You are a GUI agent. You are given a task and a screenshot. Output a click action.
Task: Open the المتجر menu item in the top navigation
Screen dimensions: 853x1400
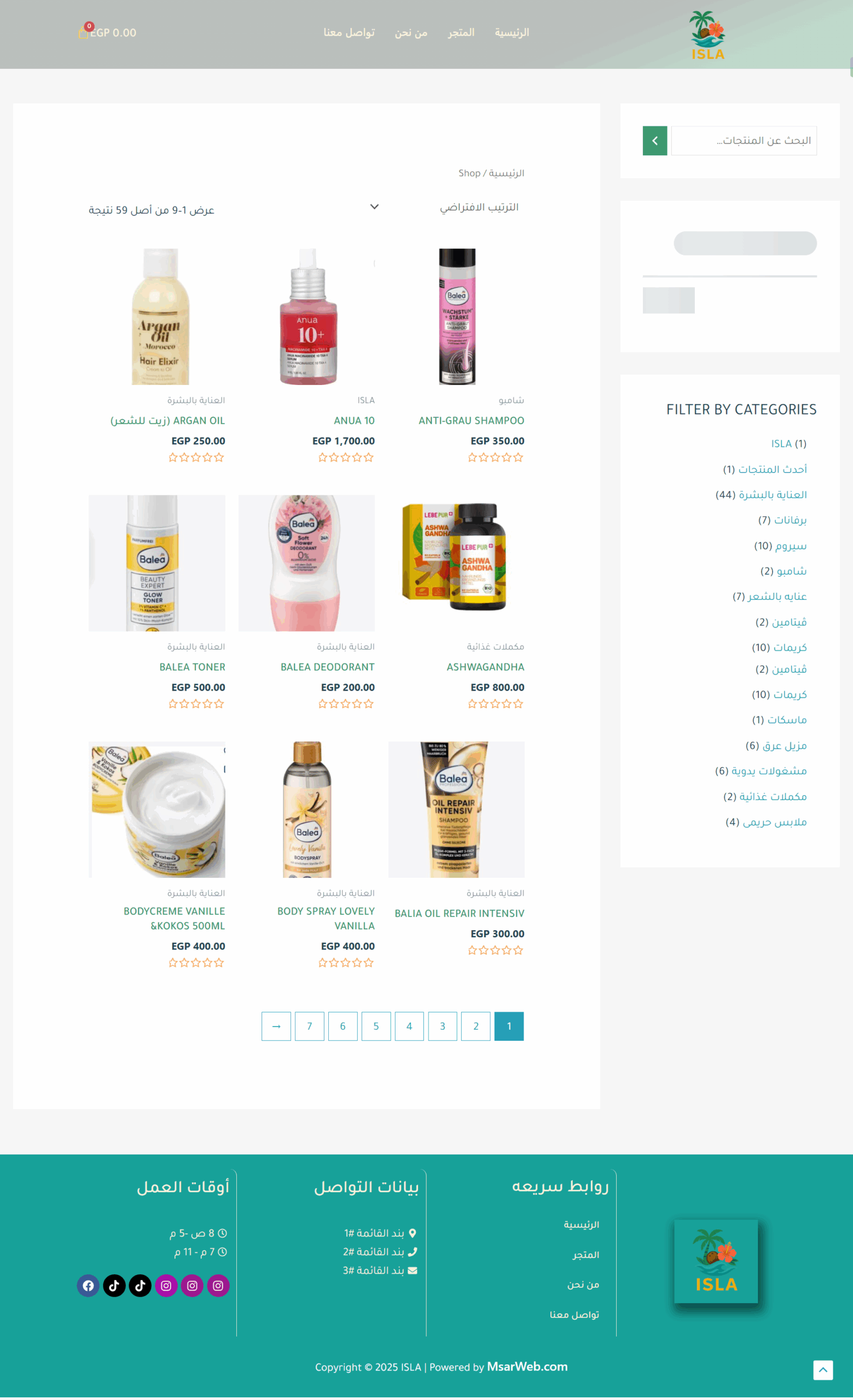coord(461,32)
